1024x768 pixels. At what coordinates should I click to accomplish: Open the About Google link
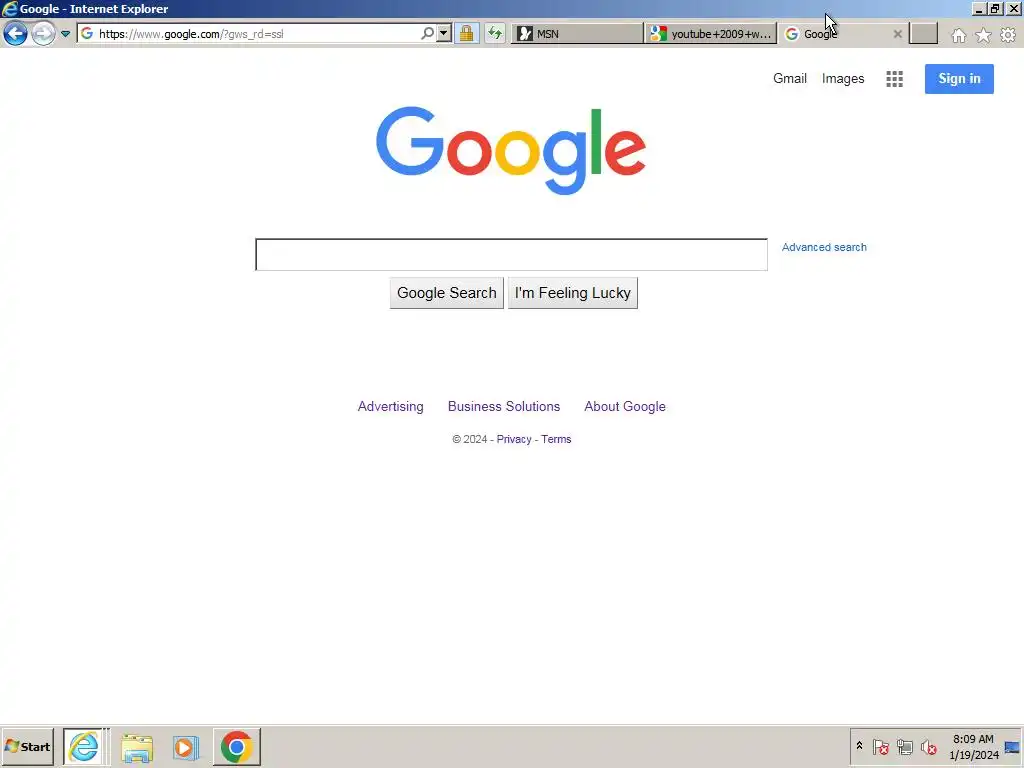(625, 406)
